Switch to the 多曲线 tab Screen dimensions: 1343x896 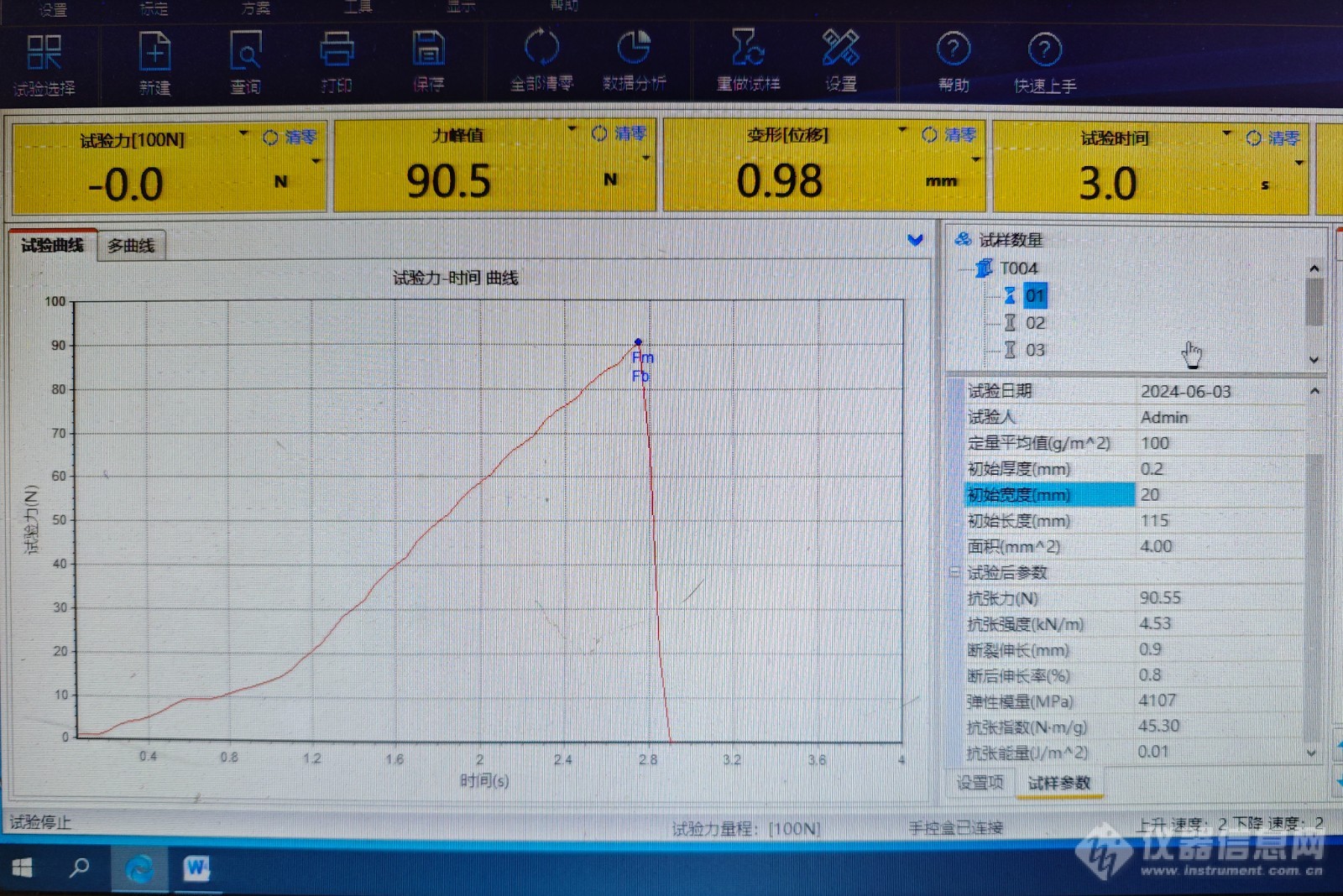pos(131,246)
